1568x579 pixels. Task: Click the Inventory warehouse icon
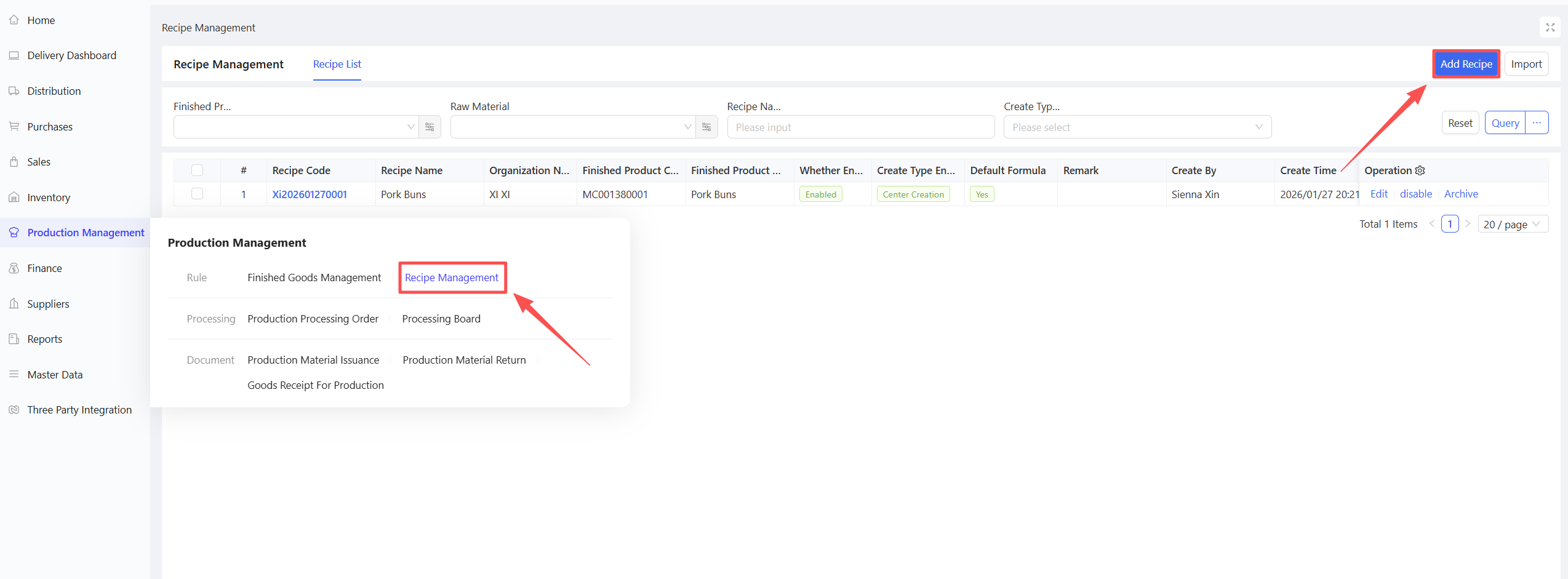click(14, 198)
